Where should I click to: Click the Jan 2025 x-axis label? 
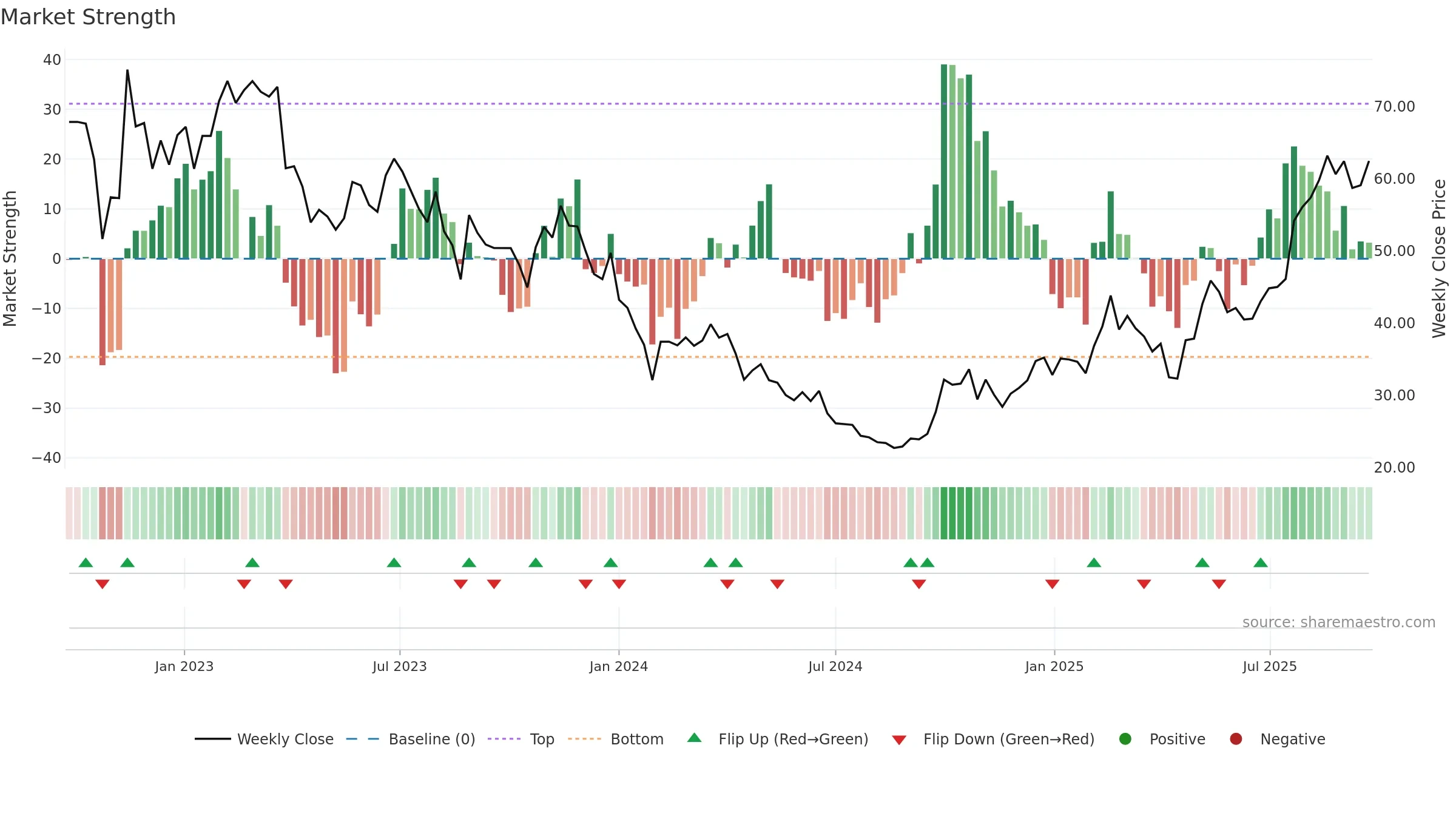1054,666
